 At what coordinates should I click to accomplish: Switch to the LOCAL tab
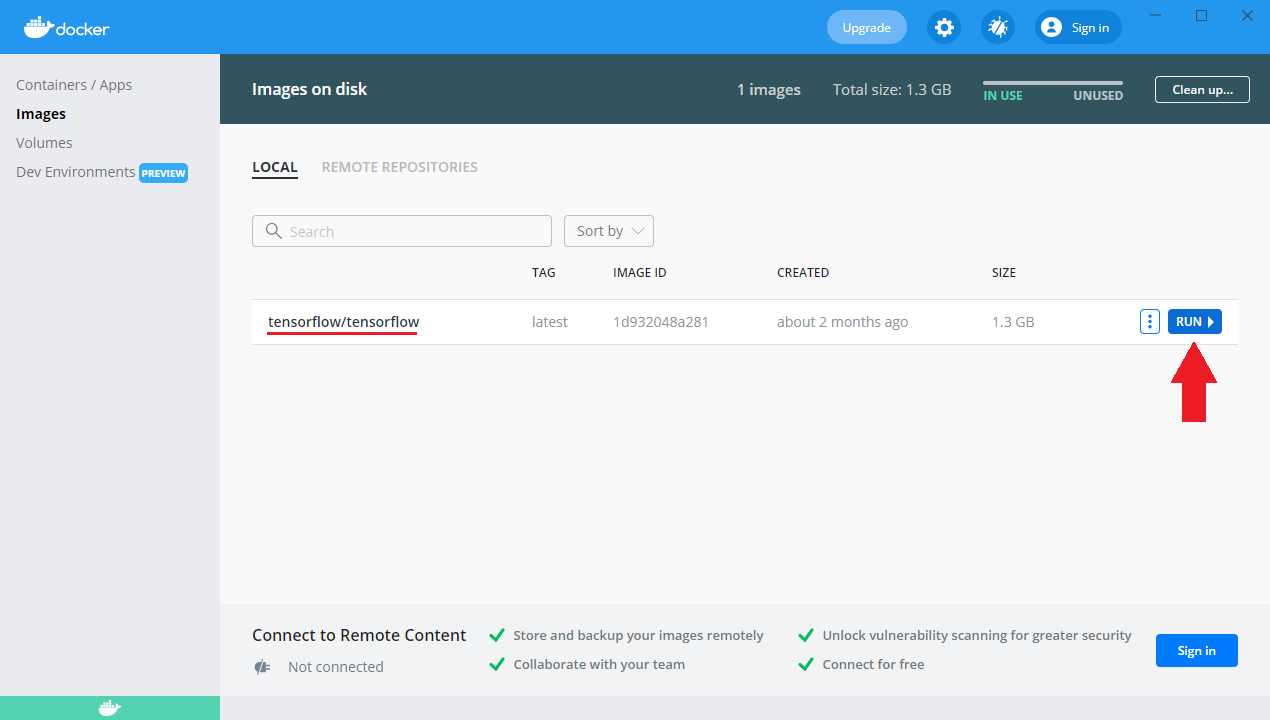(x=275, y=167)
